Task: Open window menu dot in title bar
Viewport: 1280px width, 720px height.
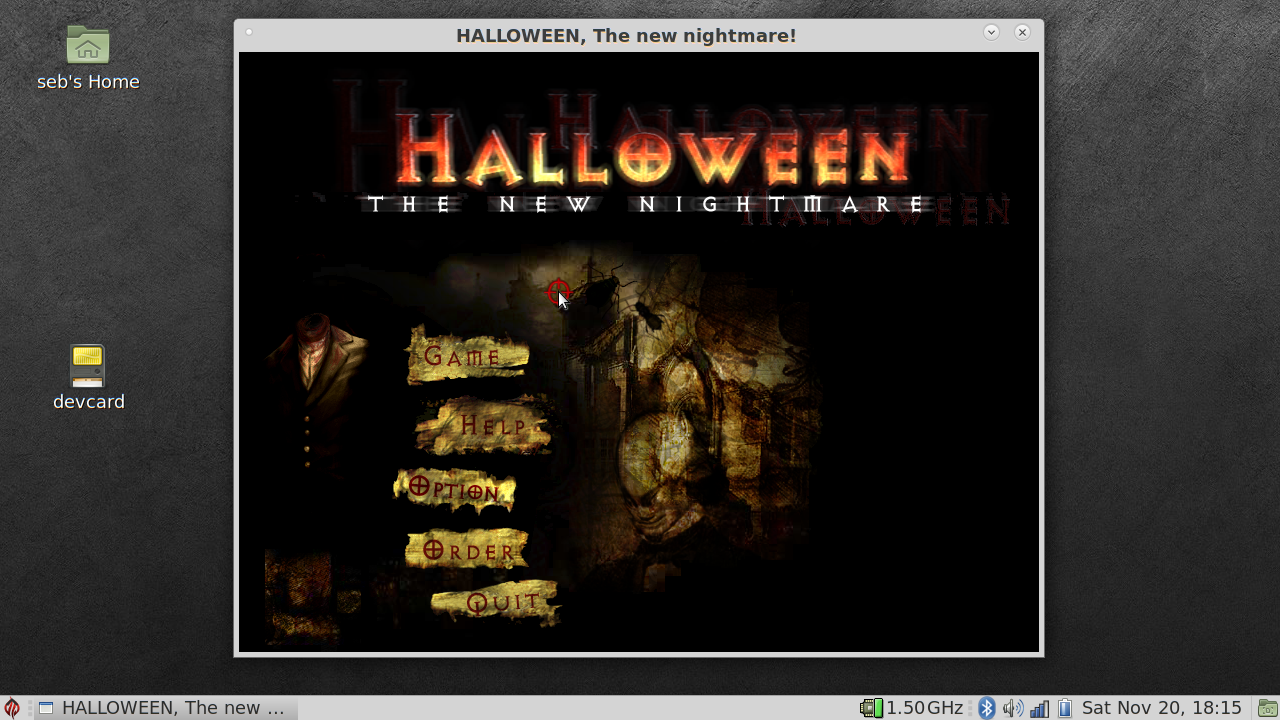Action: coord(249,32)
